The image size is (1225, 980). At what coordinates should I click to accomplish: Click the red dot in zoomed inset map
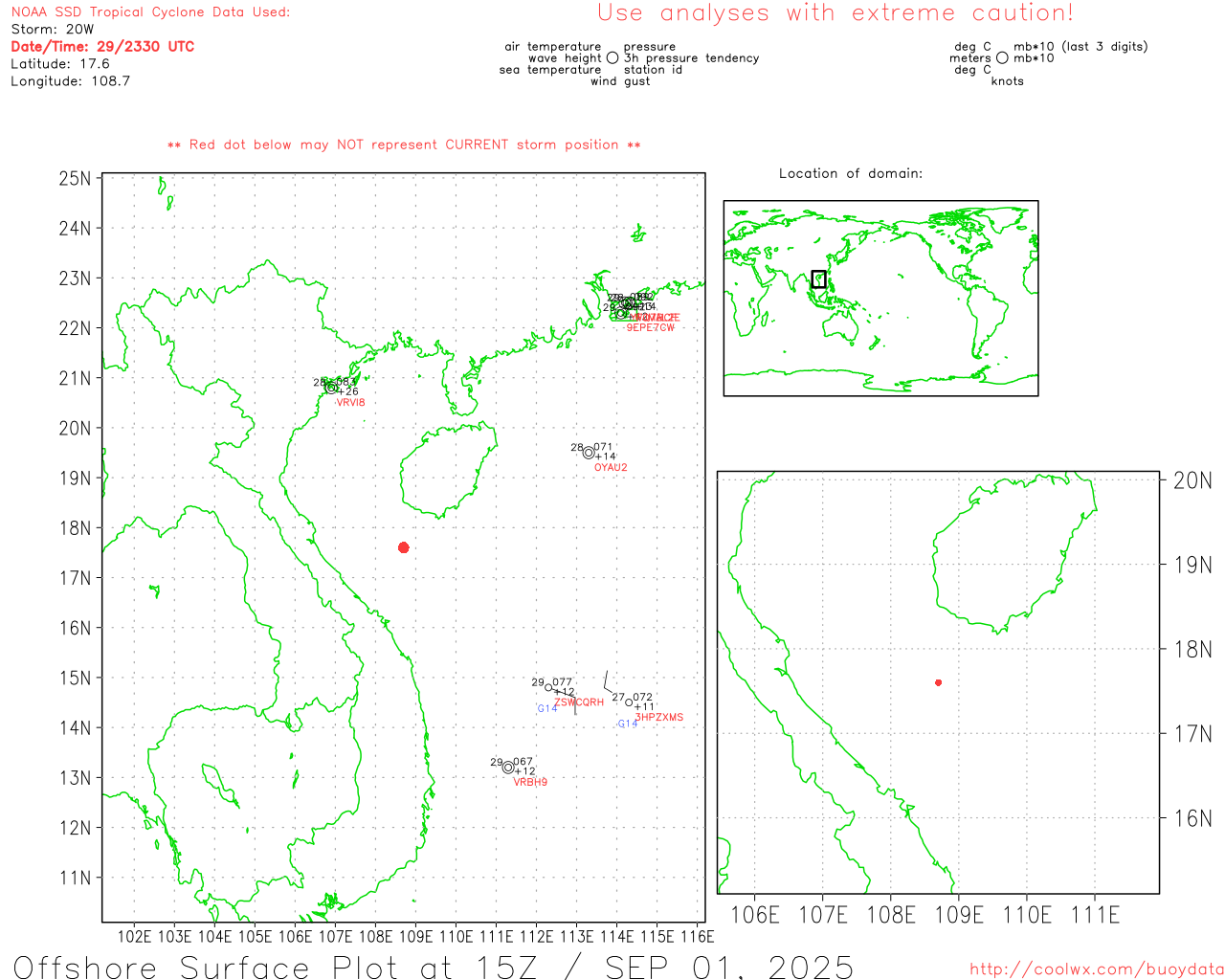point(938,682)
